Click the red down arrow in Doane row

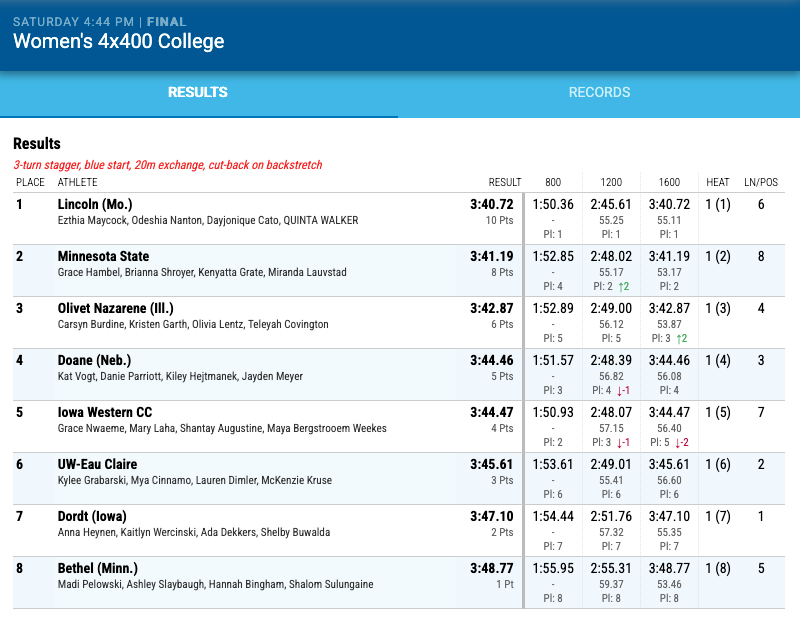click(623, 391)
